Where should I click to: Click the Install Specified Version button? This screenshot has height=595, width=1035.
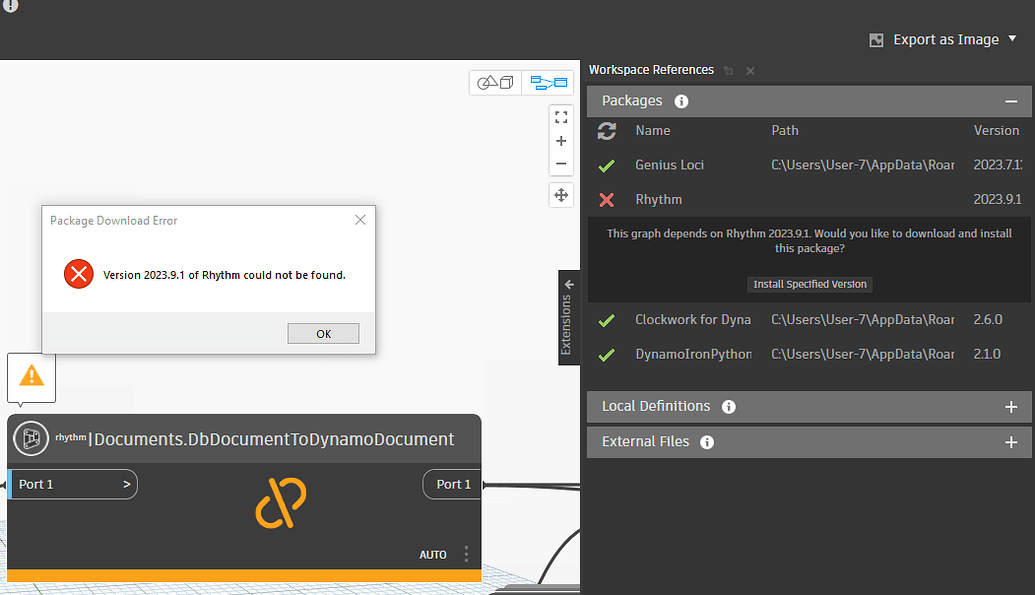click(x=809, y=284)
